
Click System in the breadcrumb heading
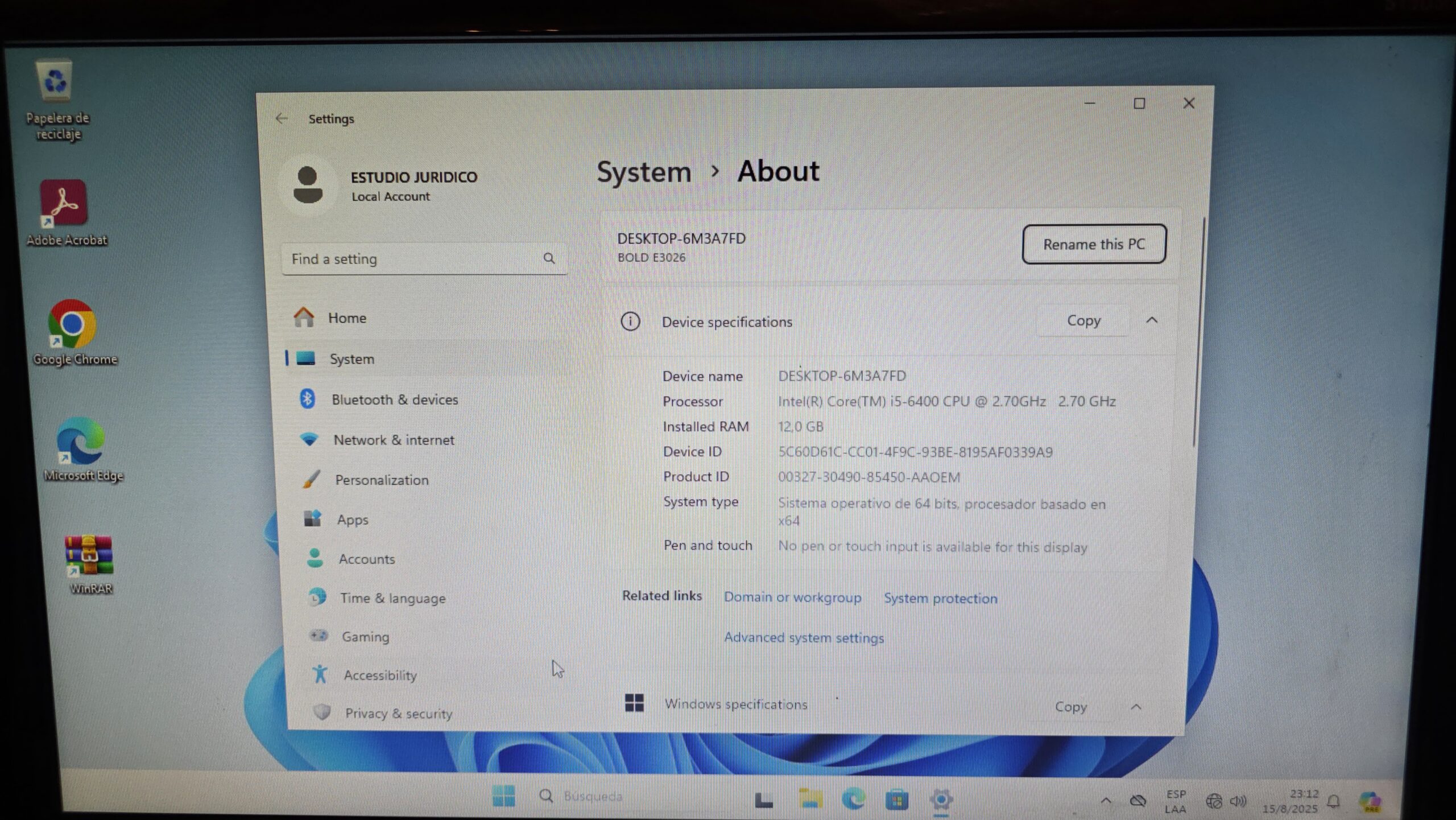click(644, 172)
